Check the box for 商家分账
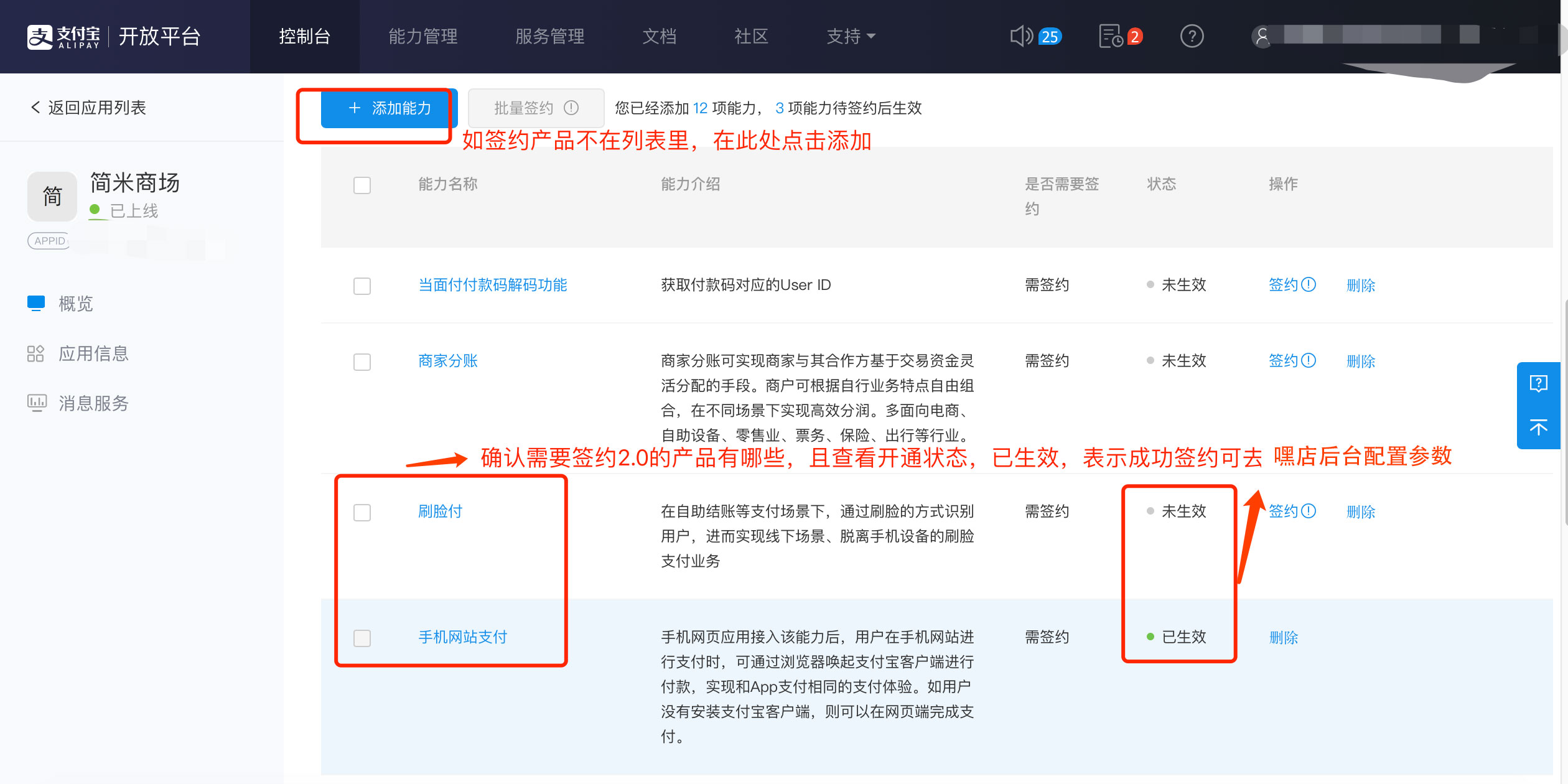The image size is (1568, 784). (x=362, y=362)
